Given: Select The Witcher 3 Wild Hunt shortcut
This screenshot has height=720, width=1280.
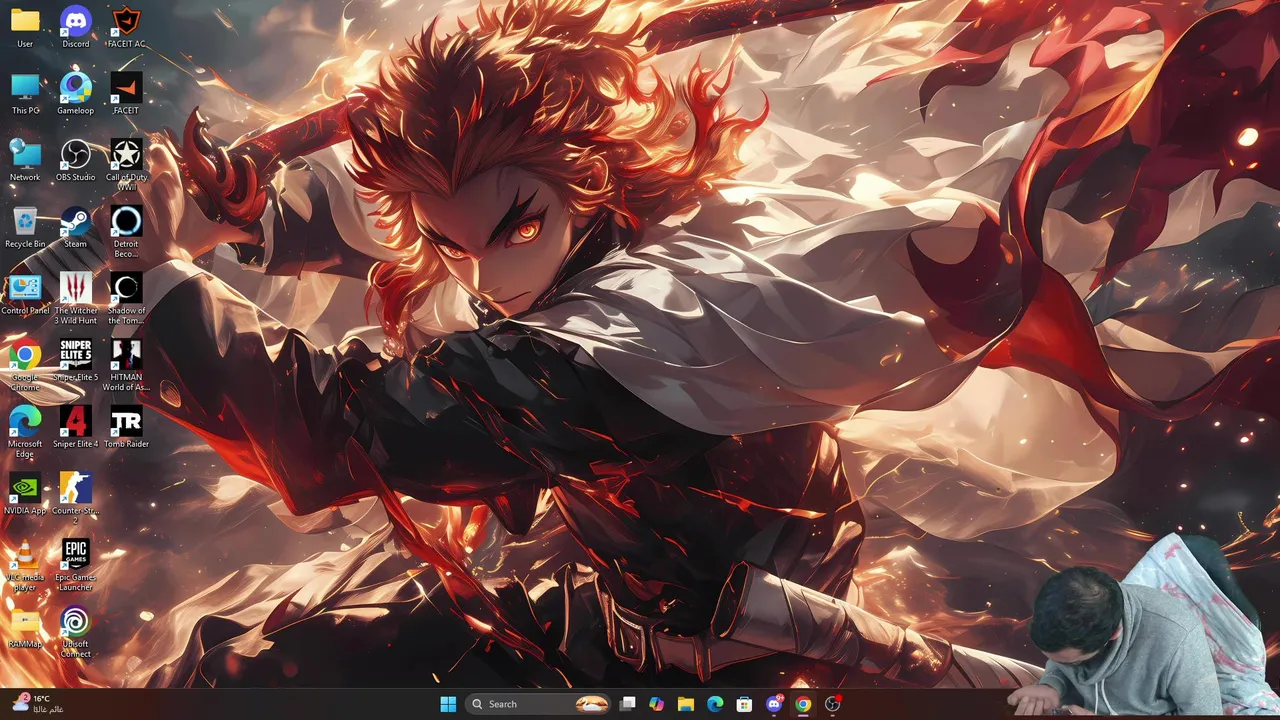Looking at the screenshot, I should click(x=75, y=299).
